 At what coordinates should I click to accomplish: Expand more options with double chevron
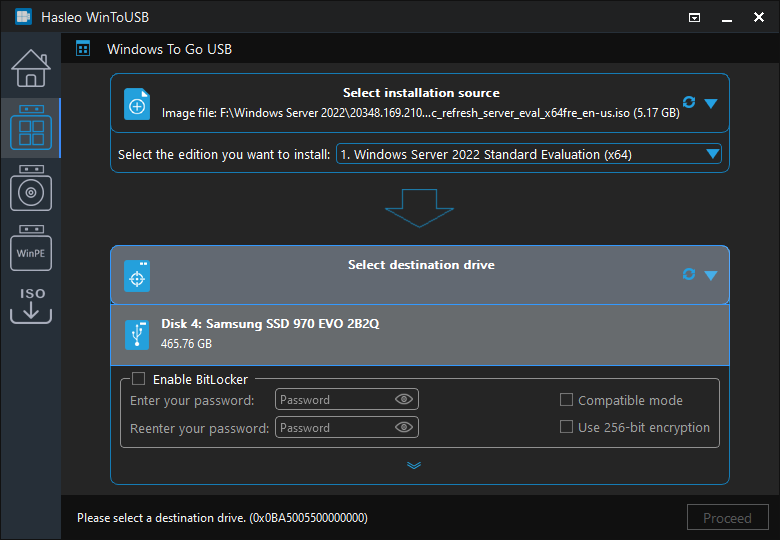tap(414, 465)
